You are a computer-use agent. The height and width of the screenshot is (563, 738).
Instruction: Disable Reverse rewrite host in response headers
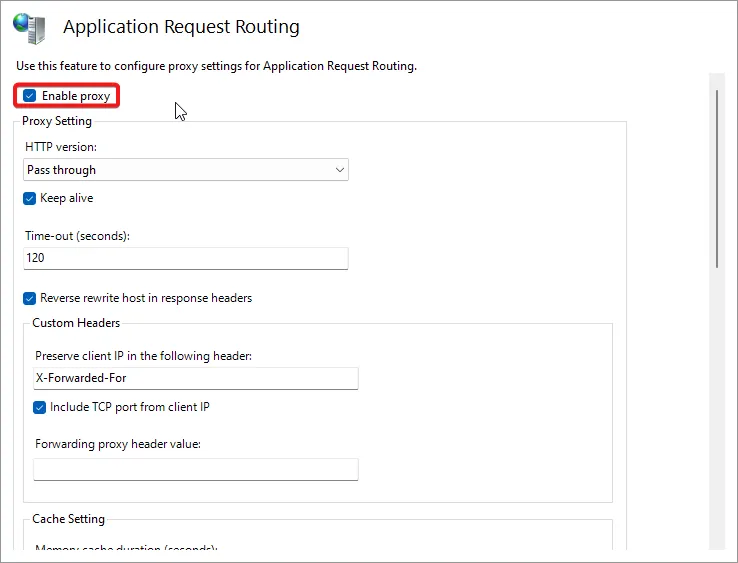(x=30, y=298)
